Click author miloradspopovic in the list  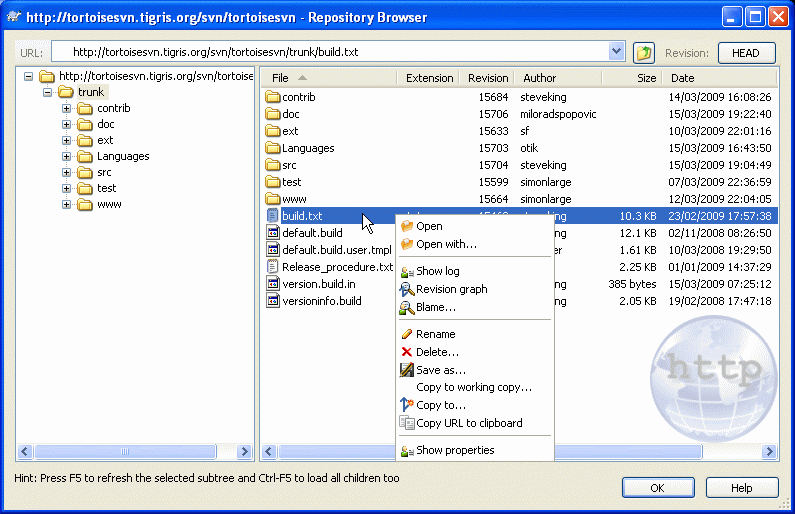coord(558,114)
